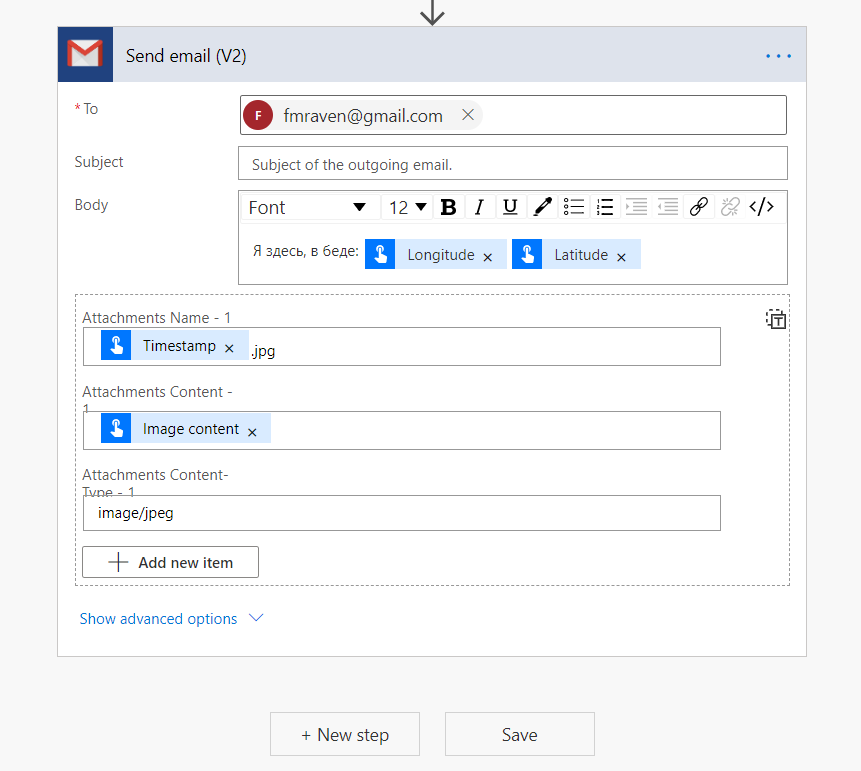Open the Font dropdown

(310, 207)
